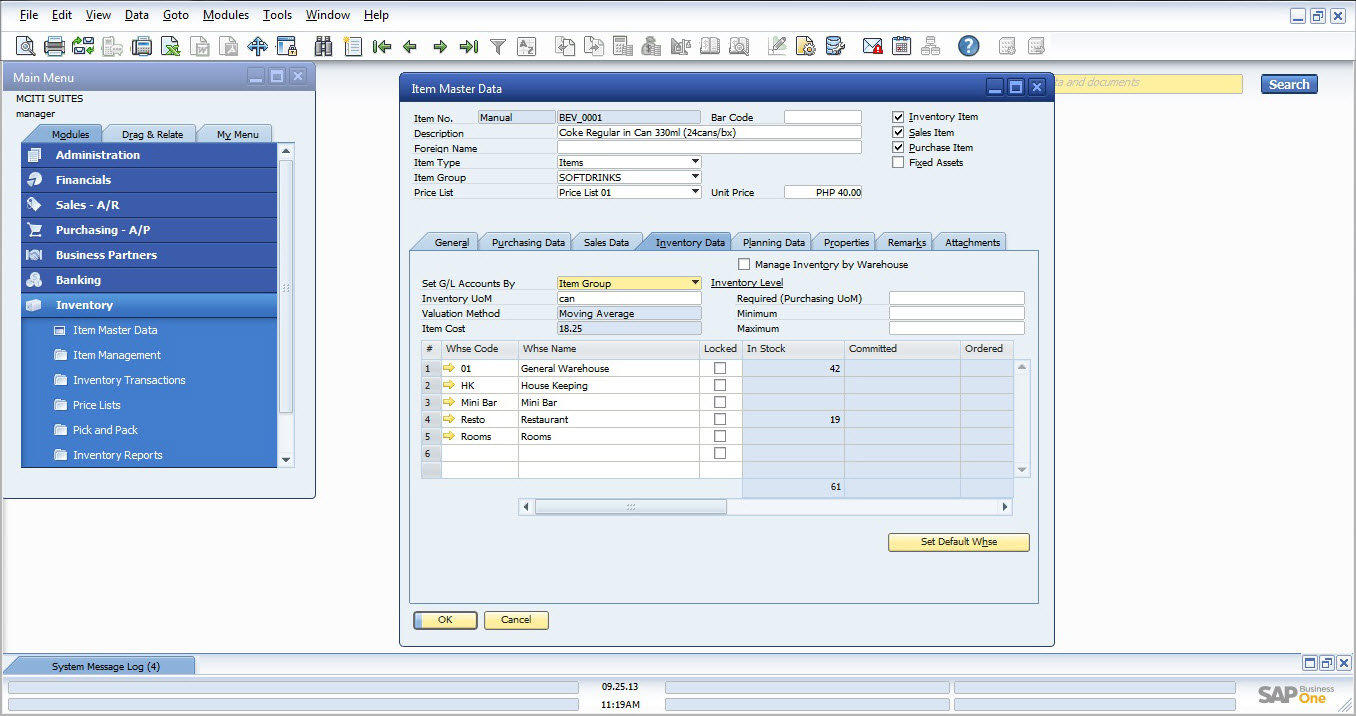Click Main Menu scrollbar down arrow
The width and height of the screenshot is (1356, 716).
click(x=286, y=459)
